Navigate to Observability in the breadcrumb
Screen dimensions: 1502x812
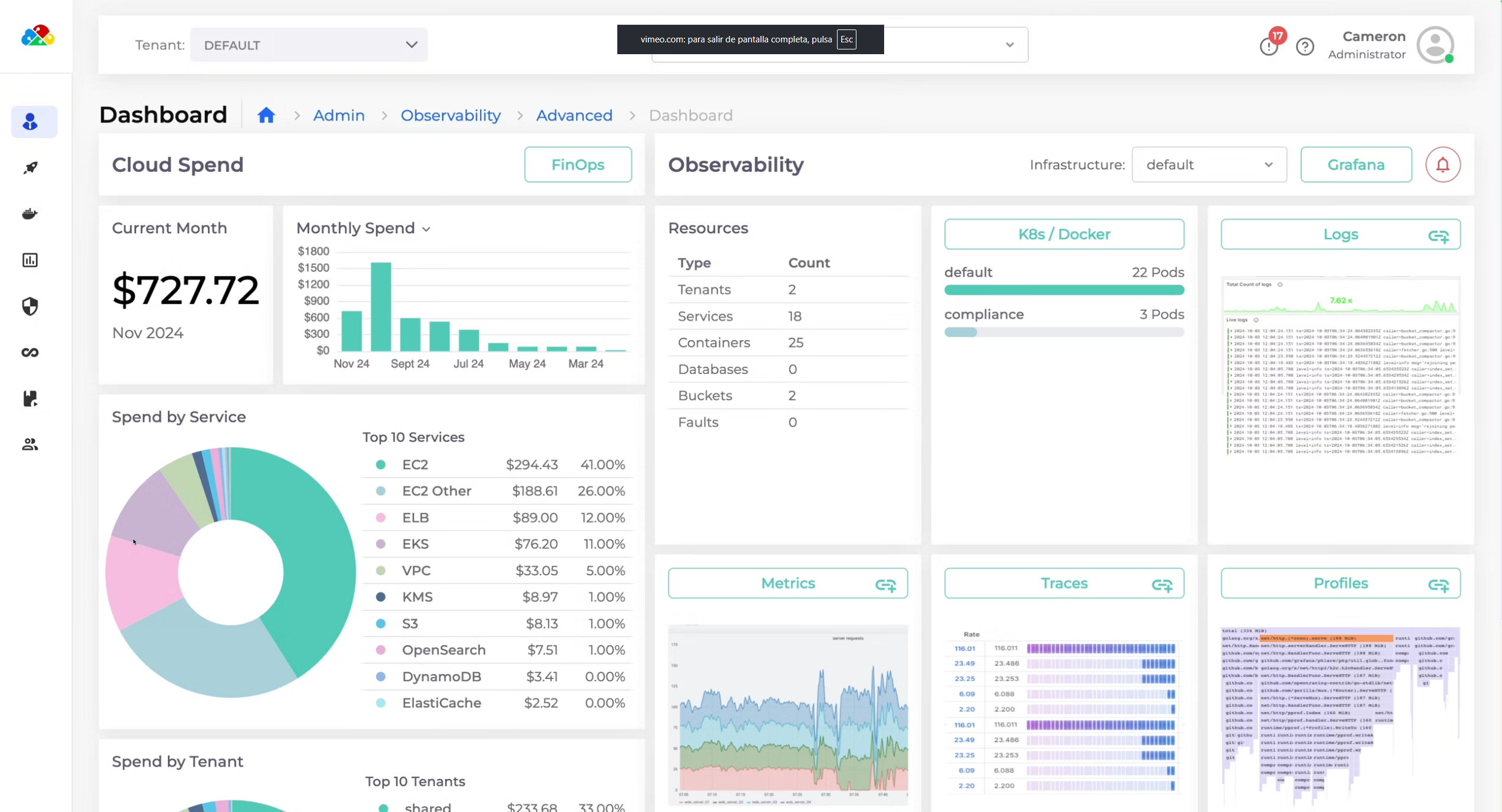(x=449, y=115)
